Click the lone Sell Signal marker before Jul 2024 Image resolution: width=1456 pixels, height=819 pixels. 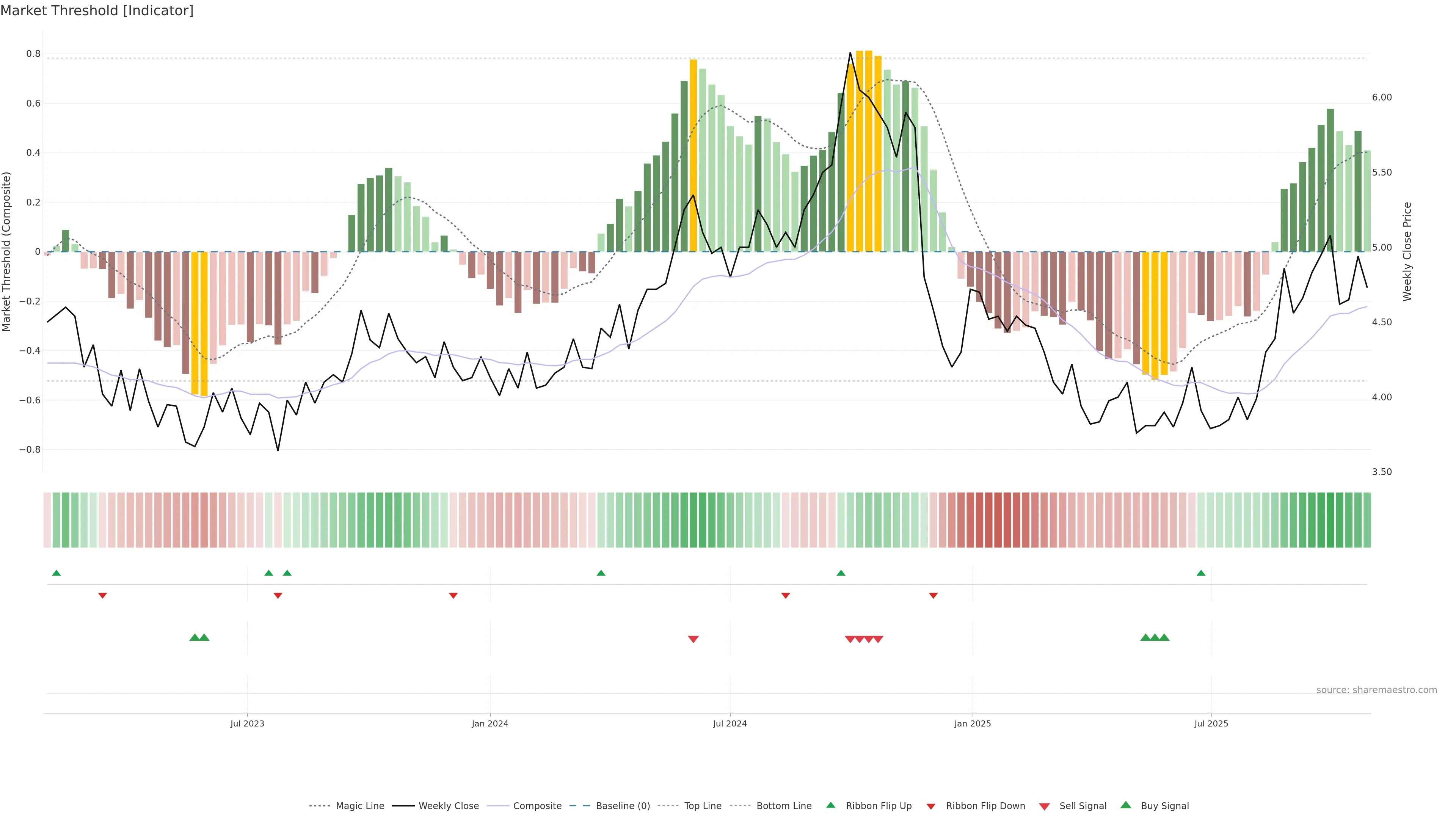693,639
